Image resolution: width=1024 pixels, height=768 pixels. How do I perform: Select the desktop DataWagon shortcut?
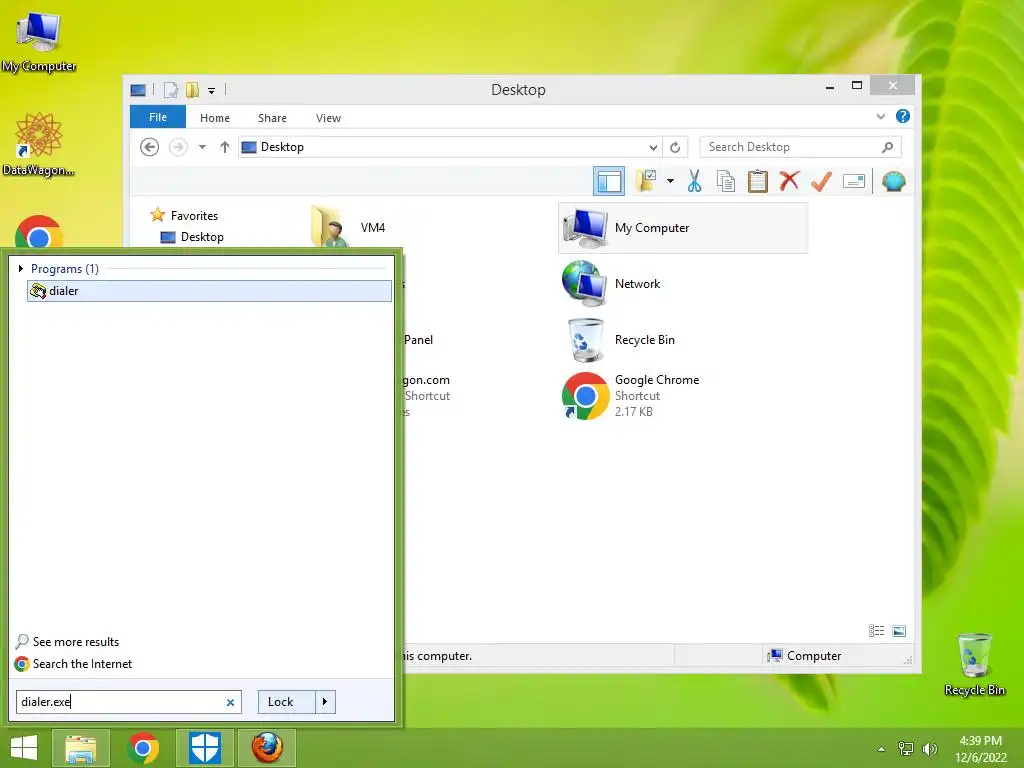pos(39,144)
